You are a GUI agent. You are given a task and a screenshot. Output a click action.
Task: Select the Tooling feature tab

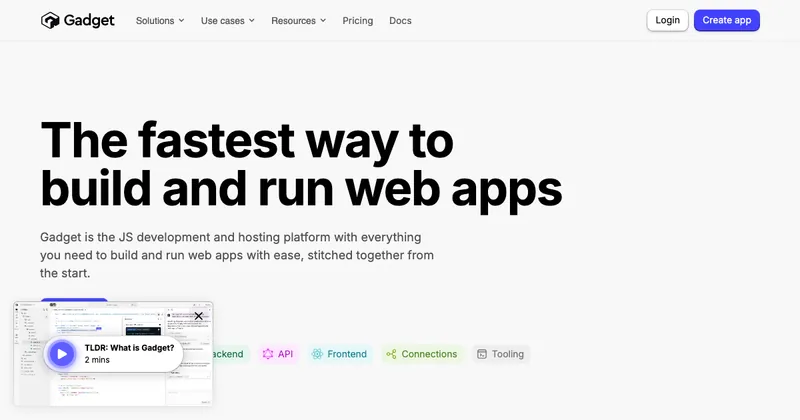pos(501,354)
